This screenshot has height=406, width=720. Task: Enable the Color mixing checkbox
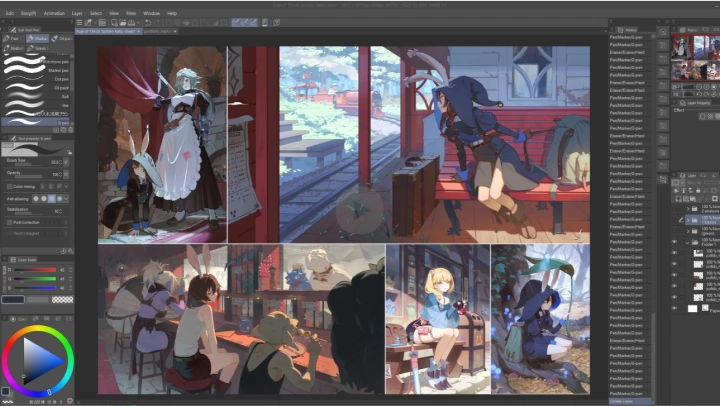(x=9, y=186)
